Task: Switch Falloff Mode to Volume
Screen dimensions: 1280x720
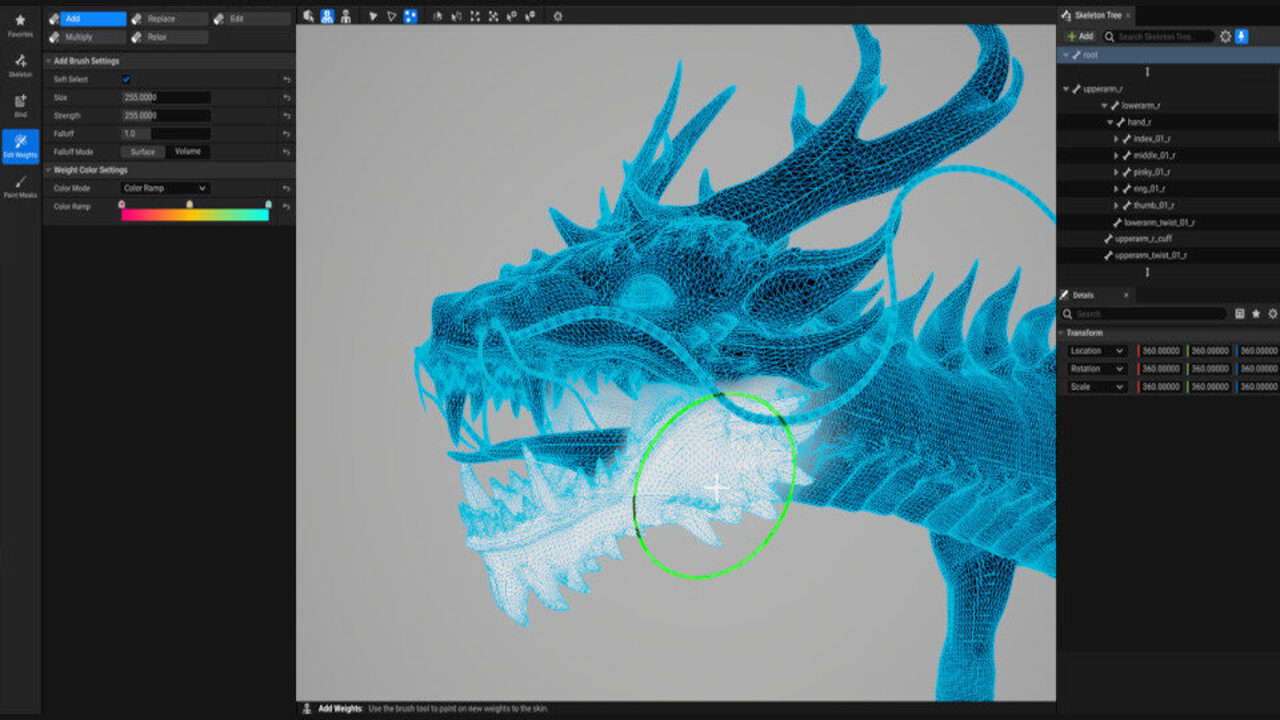Action: (187, 151)
